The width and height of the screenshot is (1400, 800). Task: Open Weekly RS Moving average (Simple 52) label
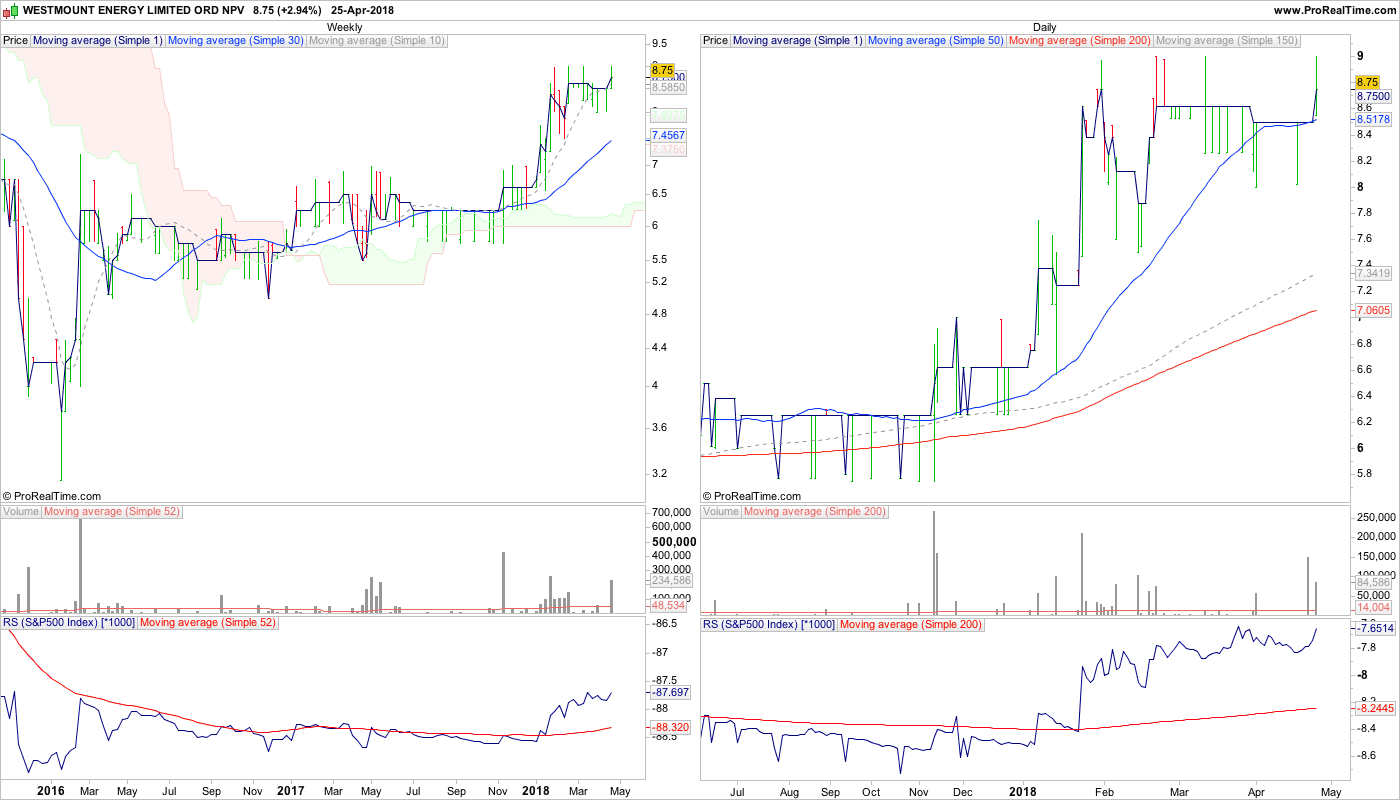pyautogui.click(x=207, y=623)
